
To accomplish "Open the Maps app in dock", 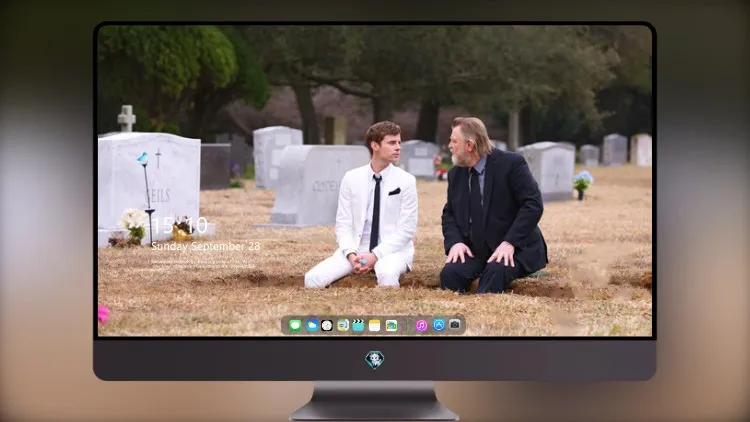I will (x=343, y=325).
